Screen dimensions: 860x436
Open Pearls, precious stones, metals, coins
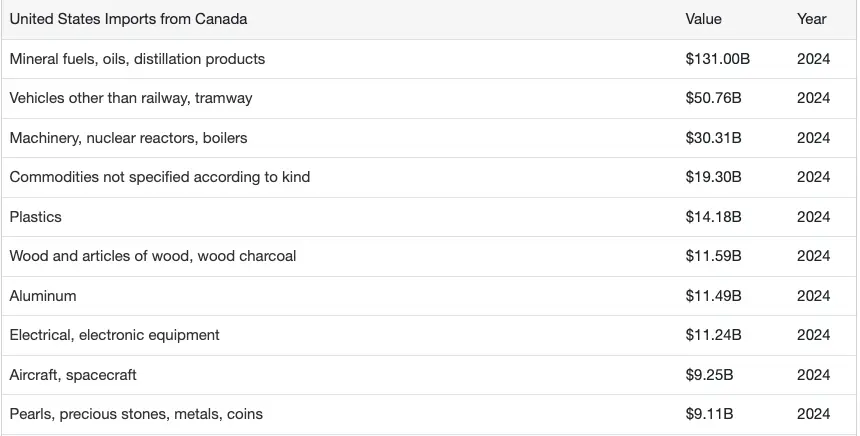point(136,414)
